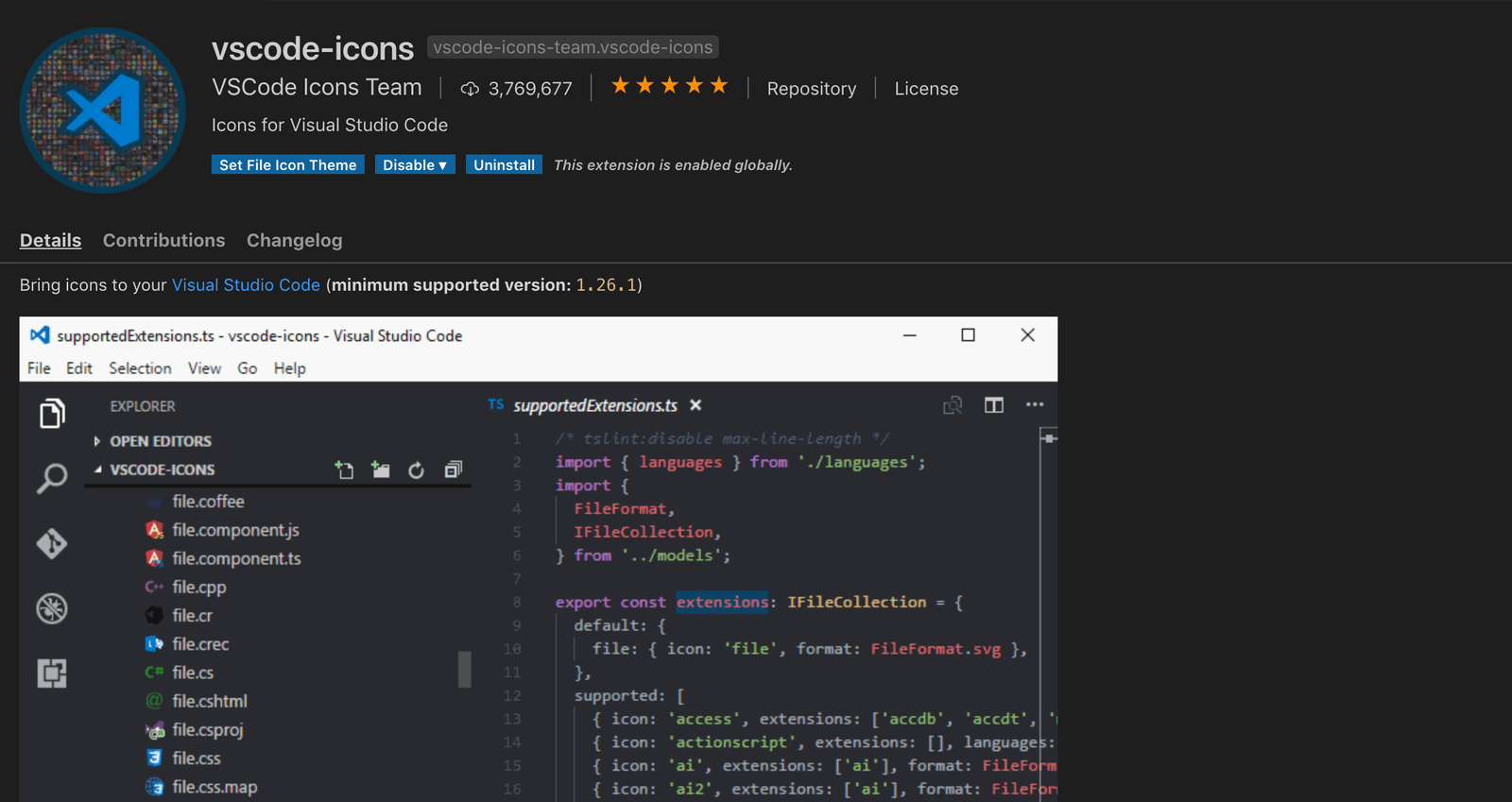Maximize the preview VS Code window
1512x802 pixels.
(968, 335)
